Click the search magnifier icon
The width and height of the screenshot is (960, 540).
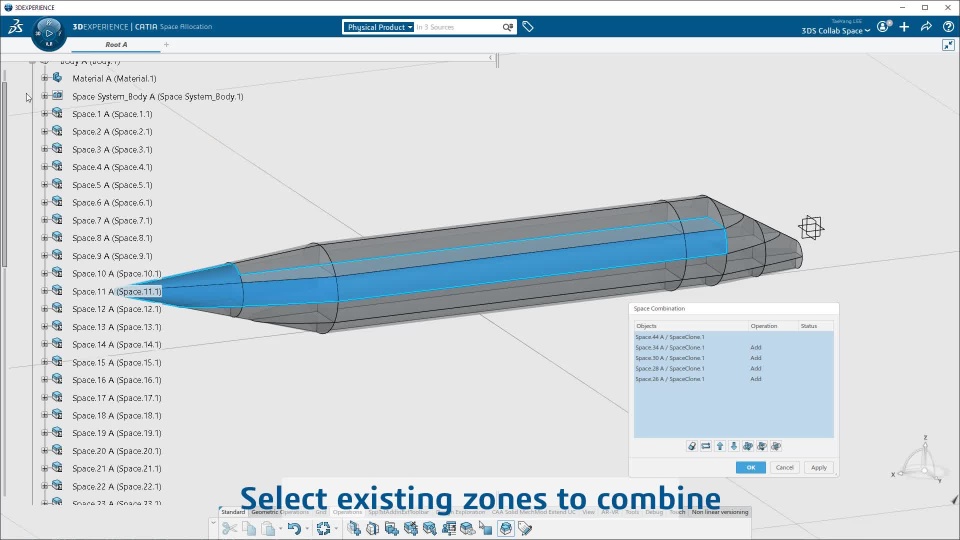tap(508, 27)
